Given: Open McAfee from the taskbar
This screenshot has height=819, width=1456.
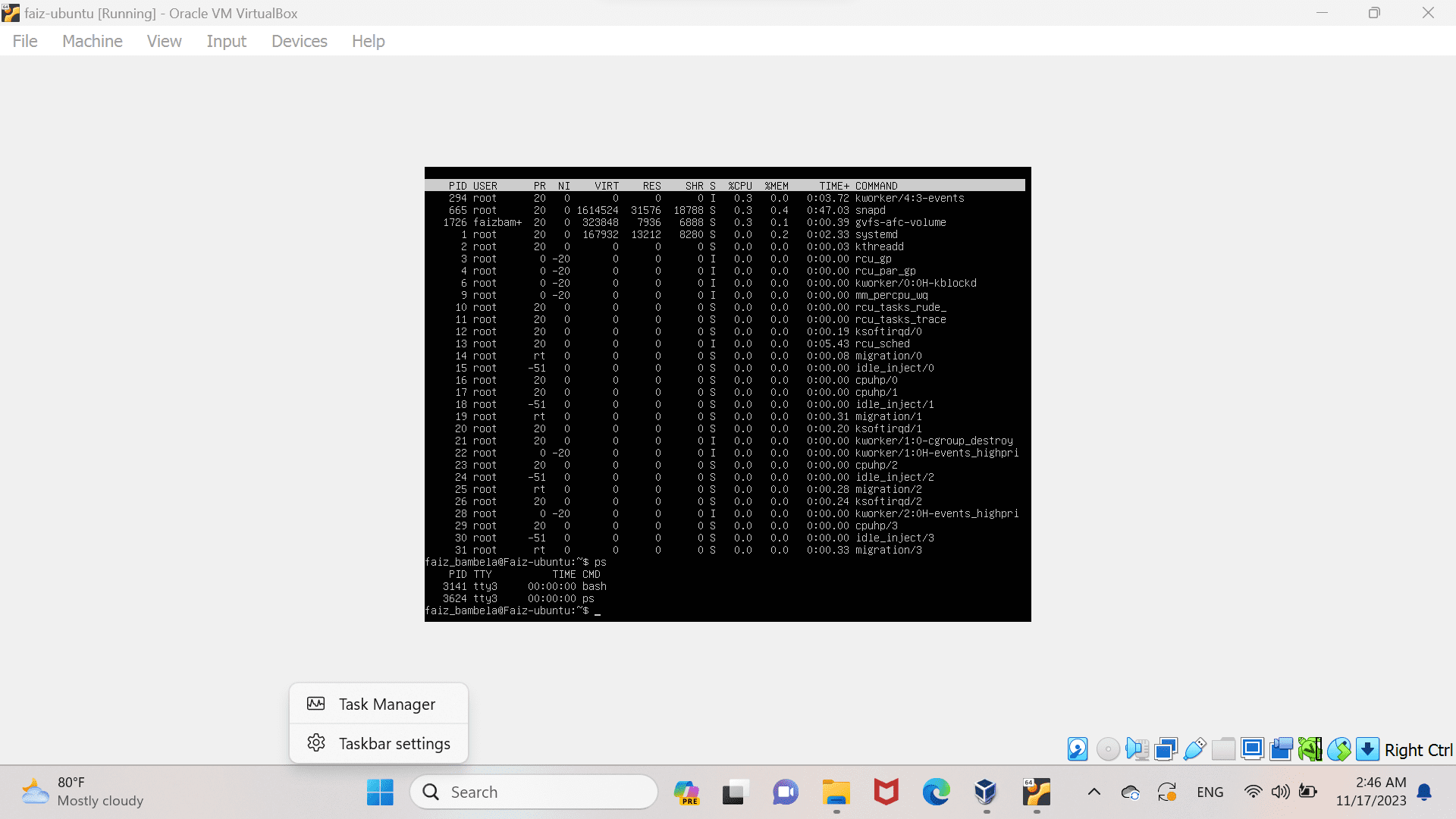Looking at the screenshot, I should tap(886, 792).
